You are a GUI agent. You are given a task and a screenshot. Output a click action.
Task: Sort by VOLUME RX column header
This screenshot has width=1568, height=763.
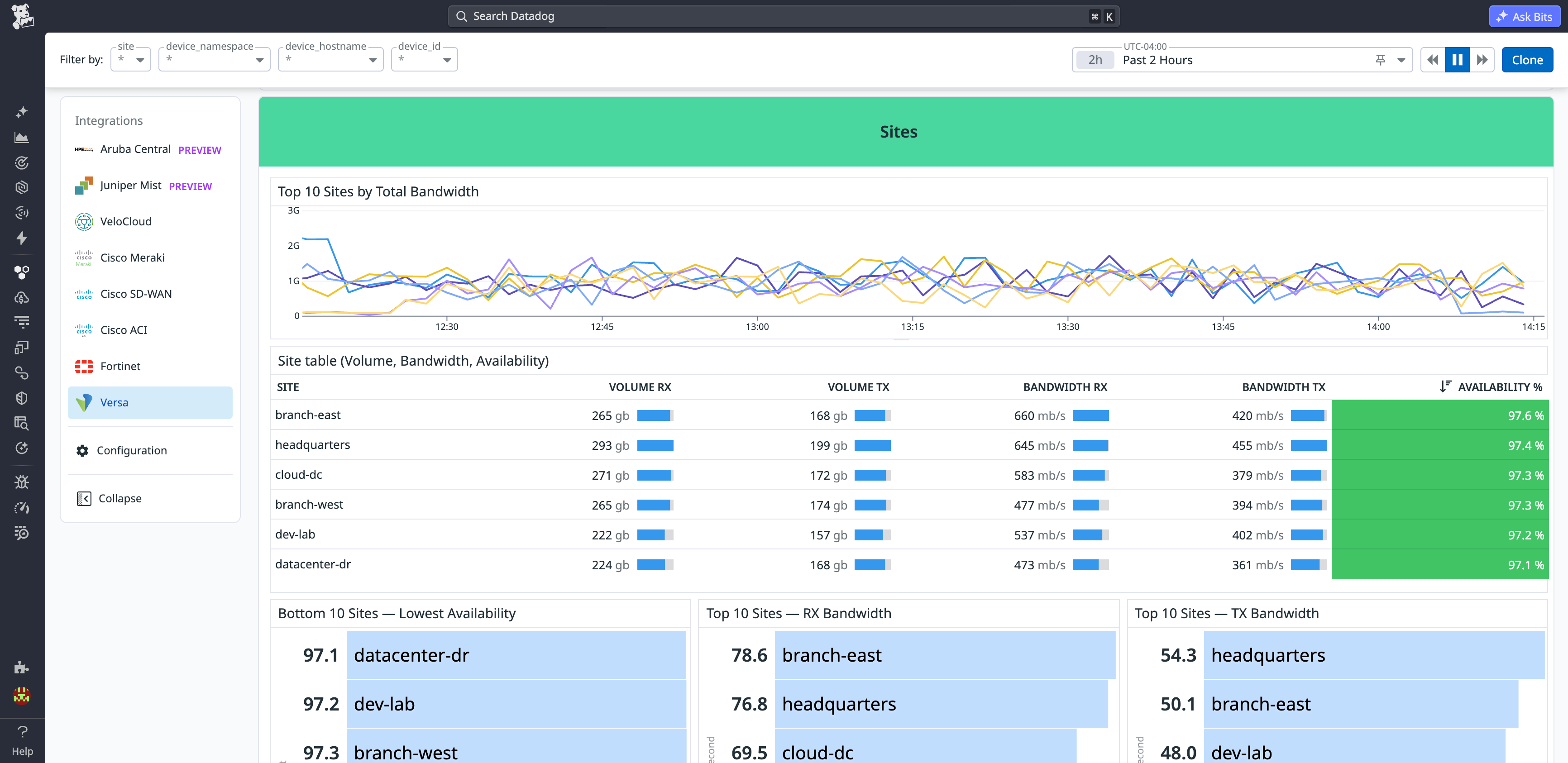(640, 387)
